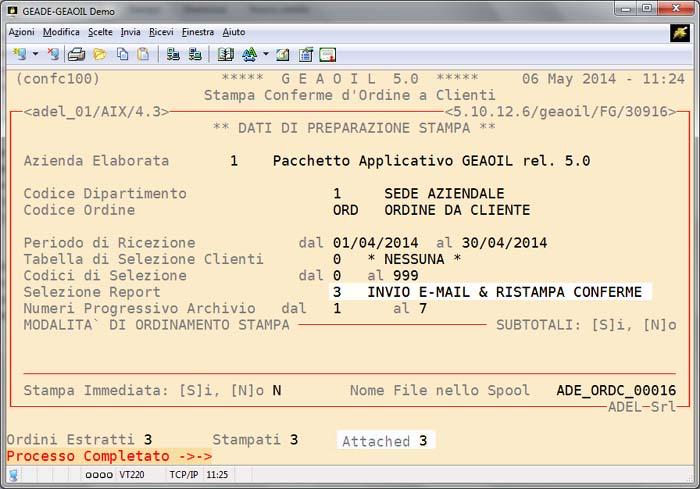700x489 pixels.
Task: Click the copy icon in toolbar
Action: point(122,54)
